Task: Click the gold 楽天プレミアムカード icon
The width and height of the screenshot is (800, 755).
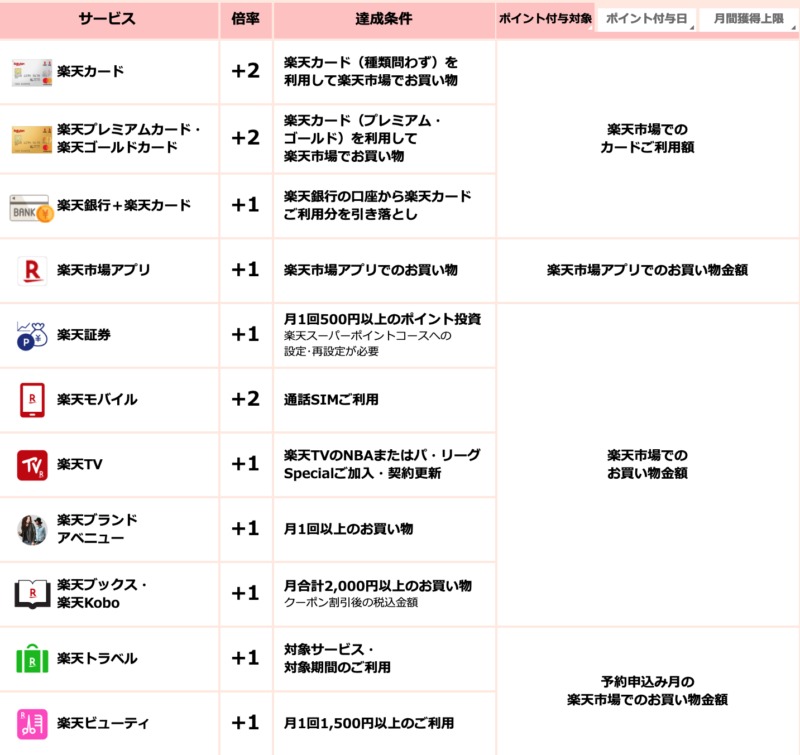Action: (x=32, y=140)
